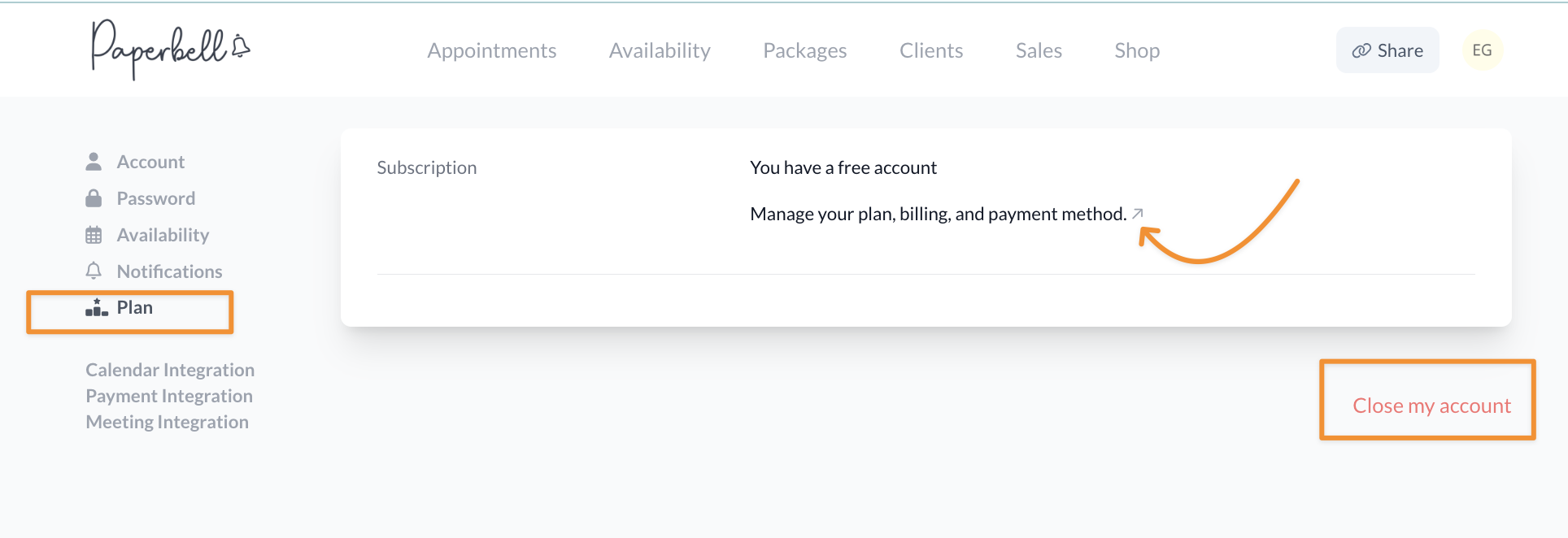Click the Notifications bell icon

[94, 271]
